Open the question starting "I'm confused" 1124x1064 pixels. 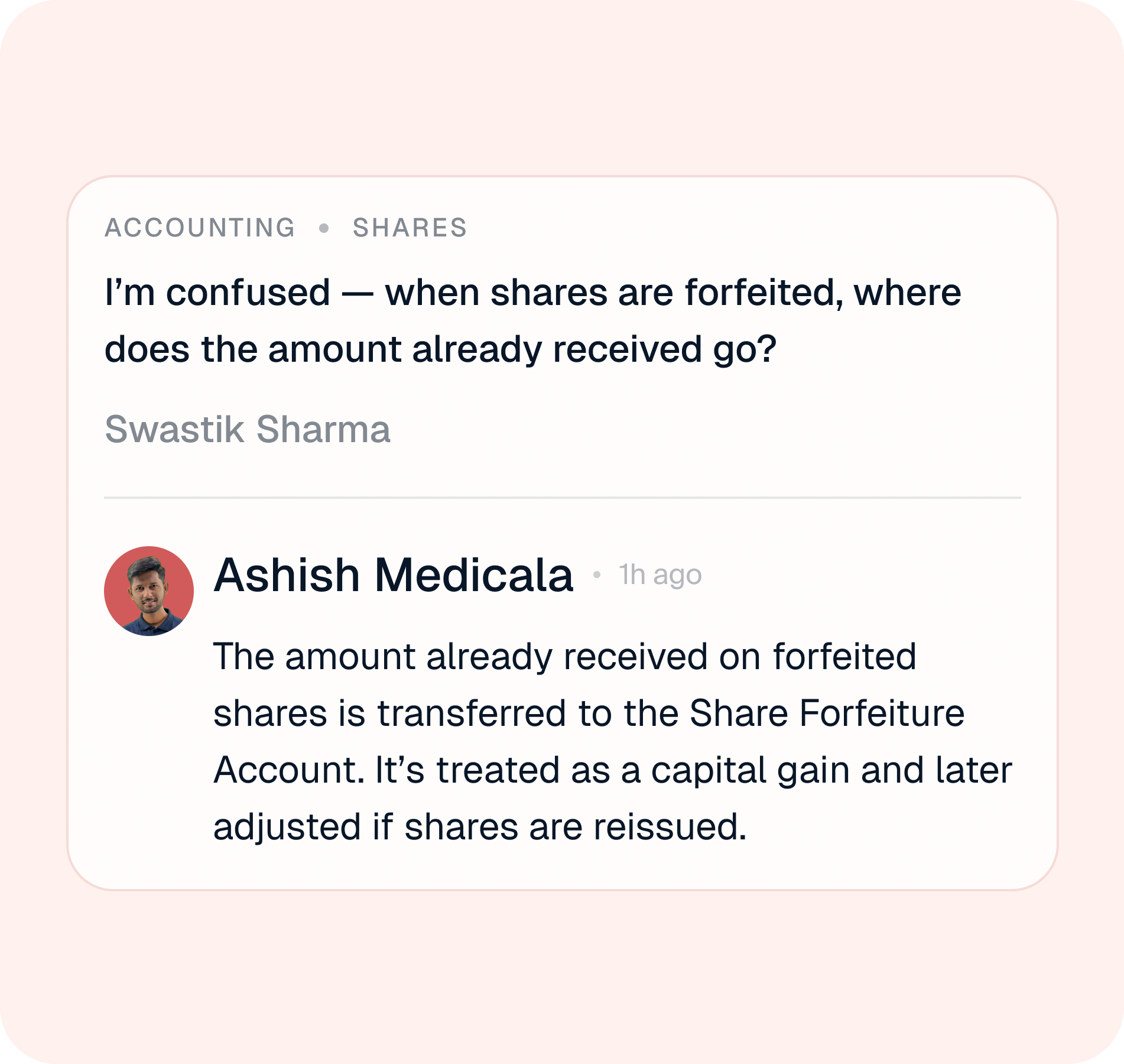pos(532,293)
